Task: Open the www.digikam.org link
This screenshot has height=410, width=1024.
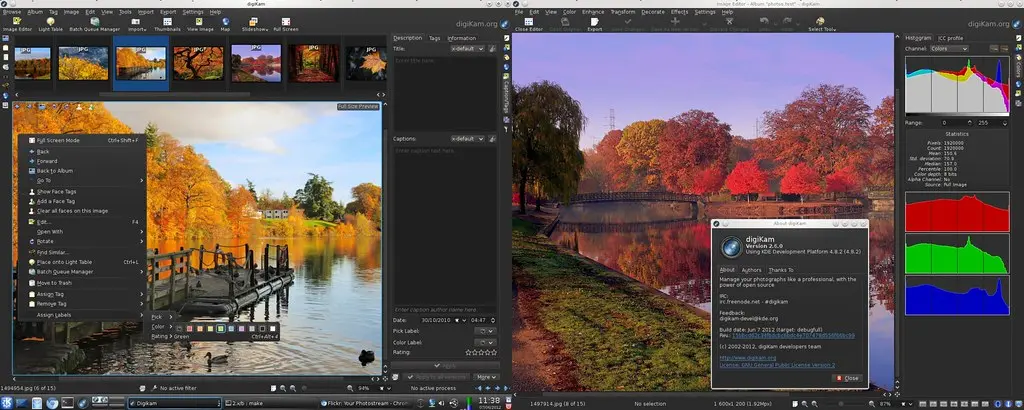Action: [x=748, y=358]
